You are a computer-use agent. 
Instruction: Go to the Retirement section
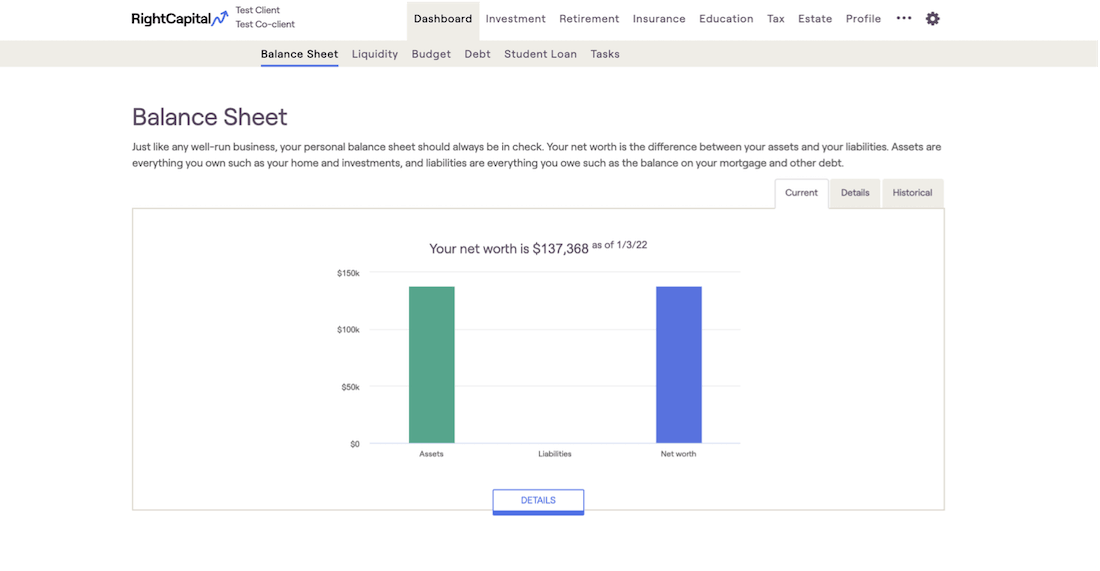point(589,19)
